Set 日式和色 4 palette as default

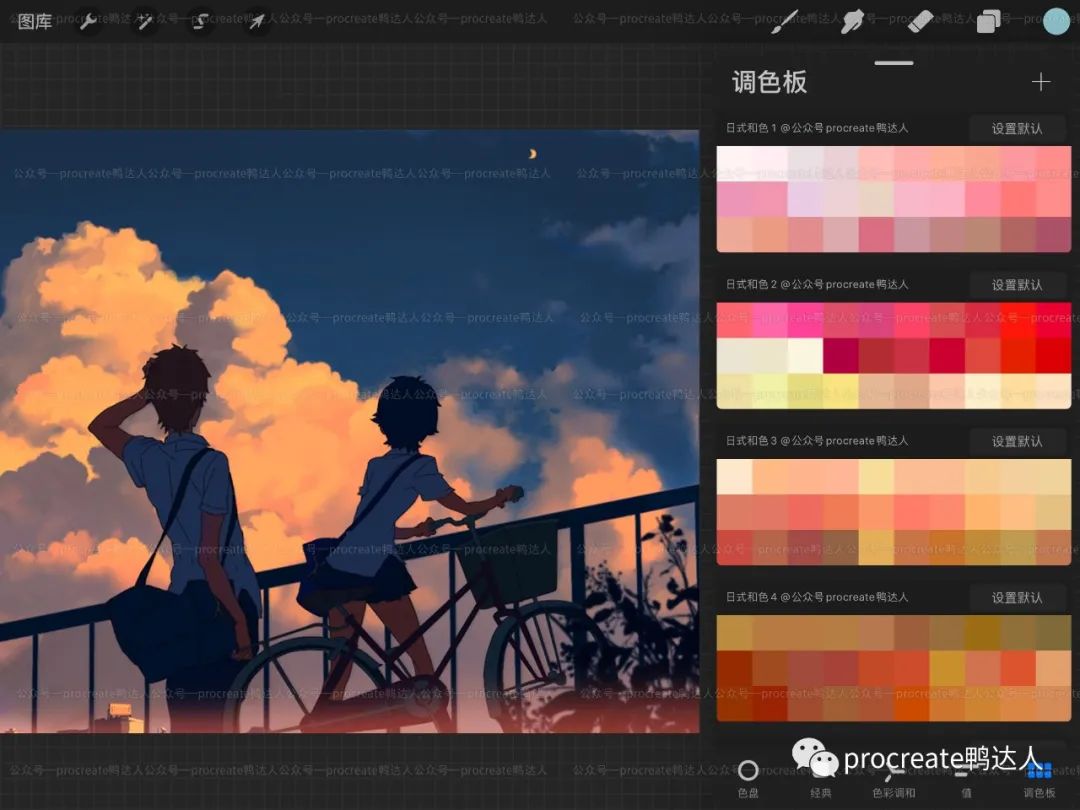coord(1017,597)
